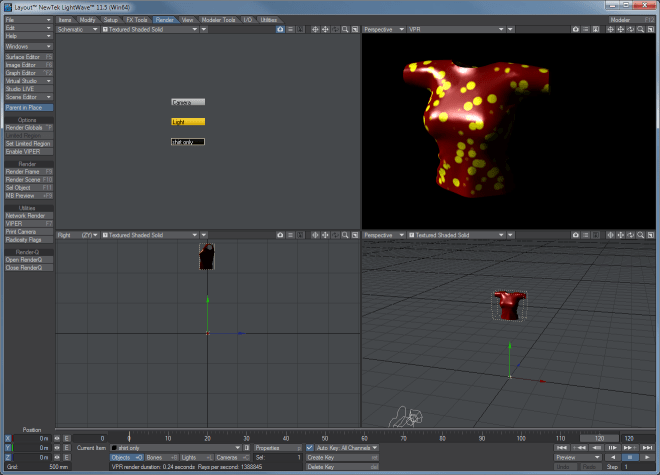The width and height of the screenshot is (660, 475).
Task: Open the Surface Editor
Action: point(29,57)
